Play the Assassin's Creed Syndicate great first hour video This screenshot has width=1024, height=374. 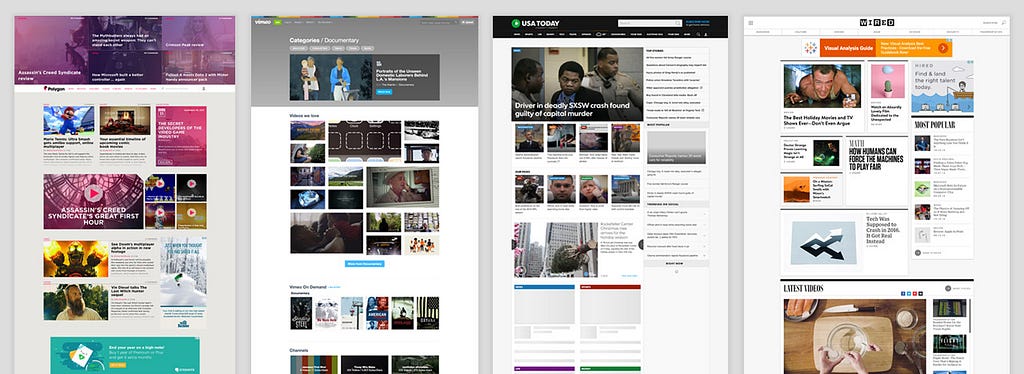coord(93,193)
